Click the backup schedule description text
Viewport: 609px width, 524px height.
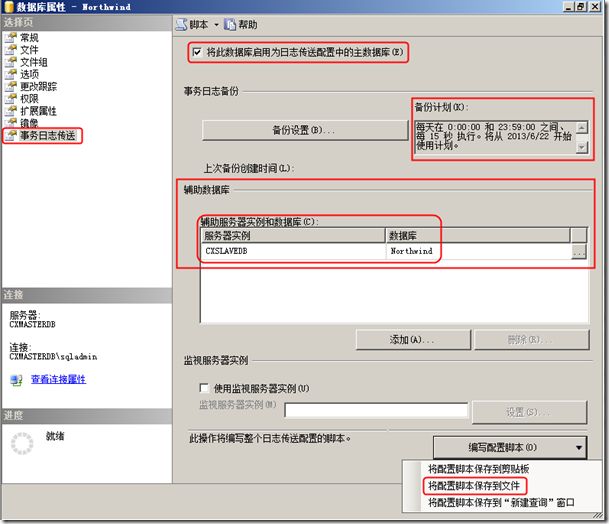tap(494, 137)
